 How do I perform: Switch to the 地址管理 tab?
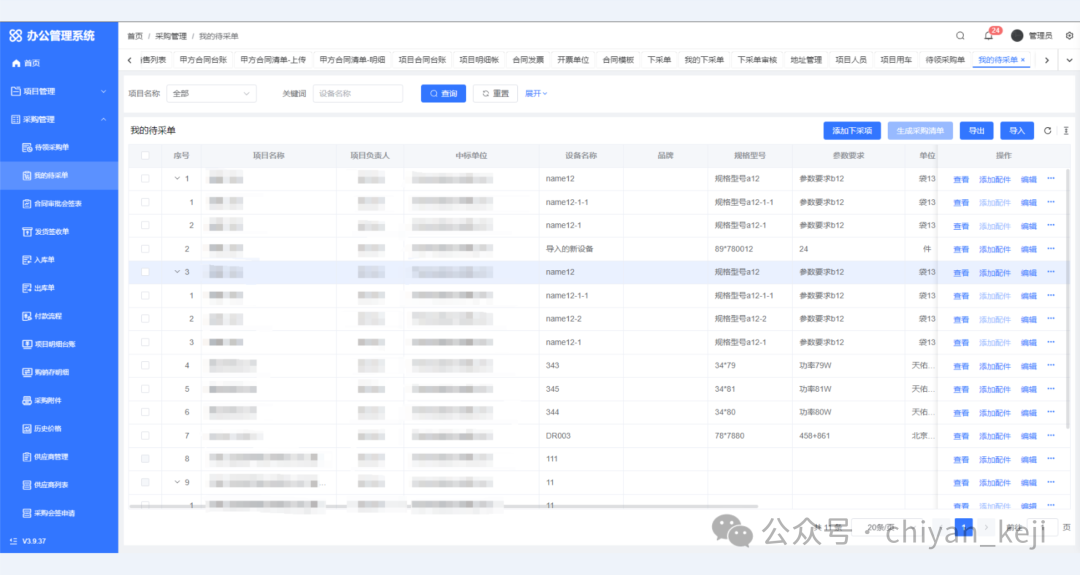805,60
